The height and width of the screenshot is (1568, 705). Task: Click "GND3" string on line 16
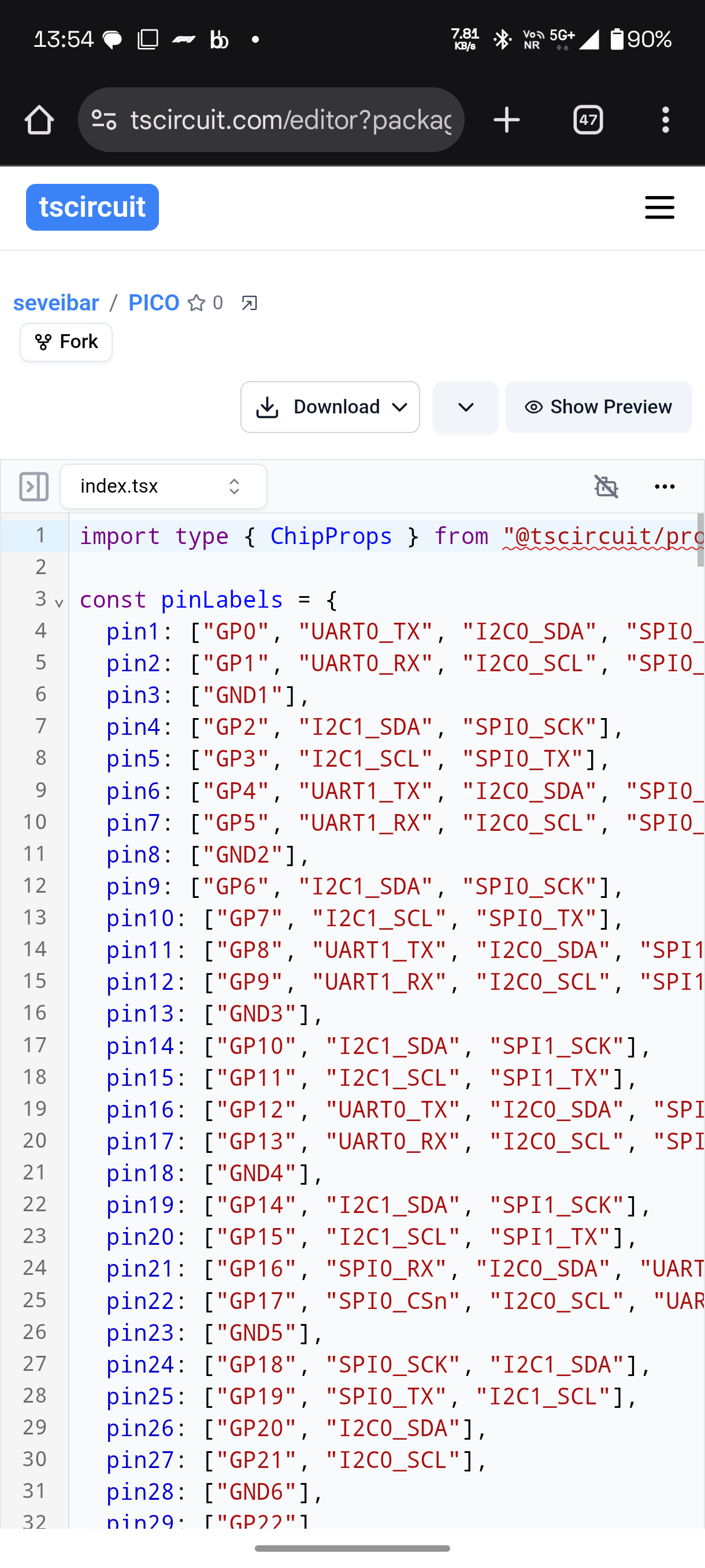click(256, 1014)
